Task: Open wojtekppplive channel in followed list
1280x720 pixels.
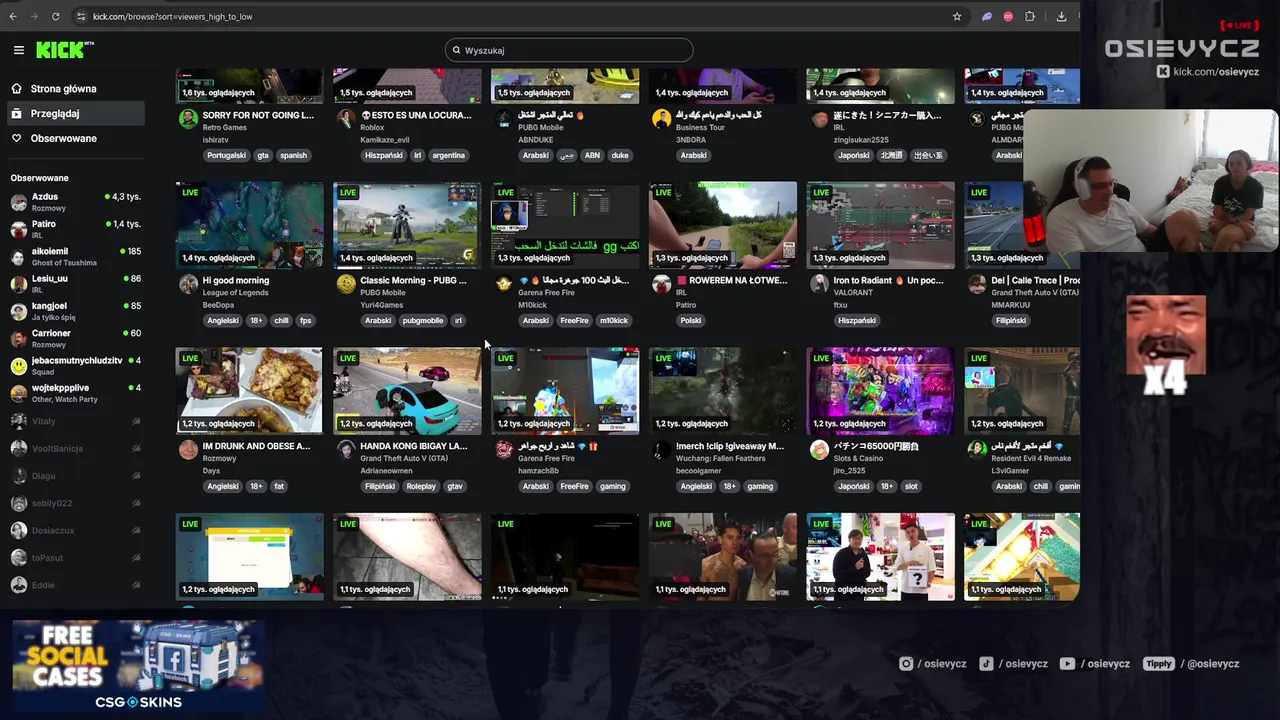Action: pos(74,393)
